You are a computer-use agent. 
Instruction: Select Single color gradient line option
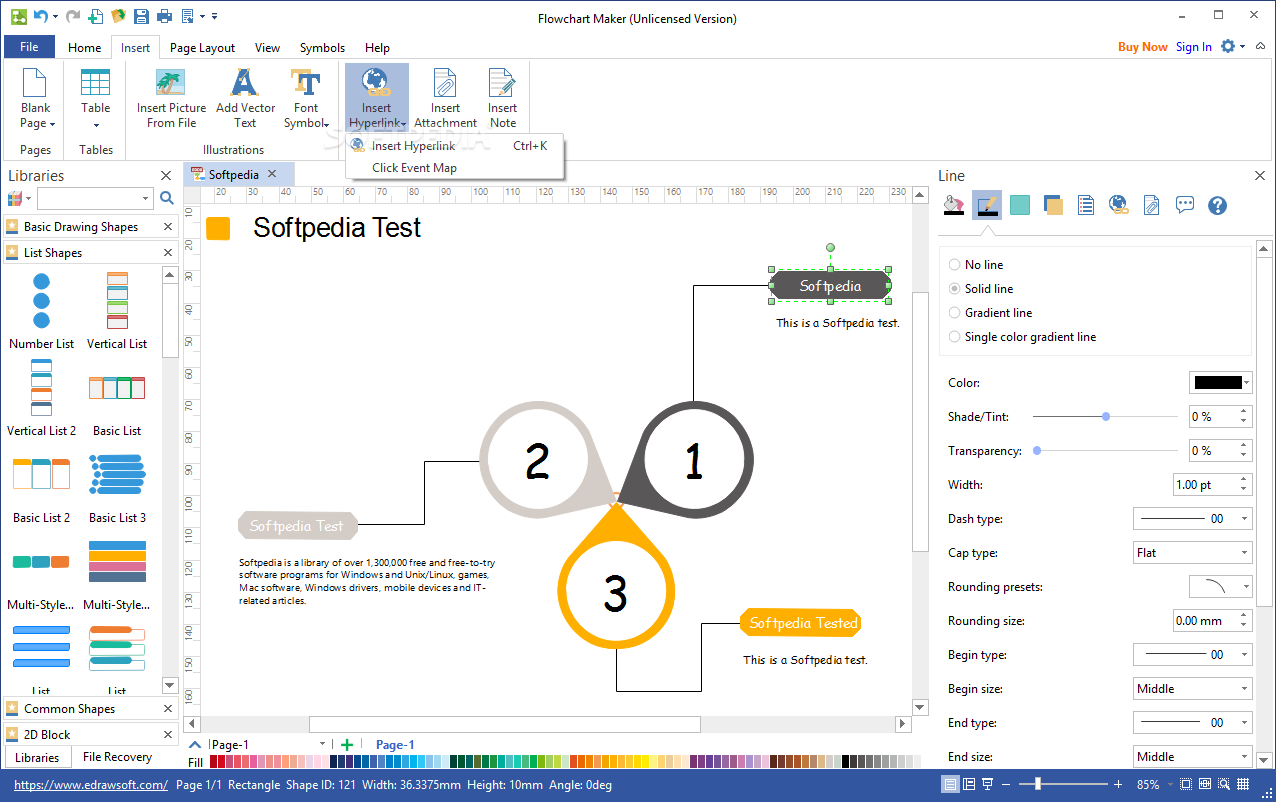point(955,337)
